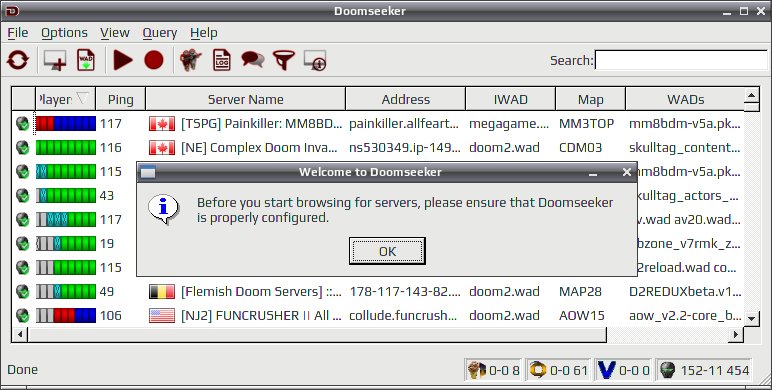Minimize the Welcome to Doomseeker dialog
Image resolution: width=772 pixels, height=390 pixels.
click(593, 173)
